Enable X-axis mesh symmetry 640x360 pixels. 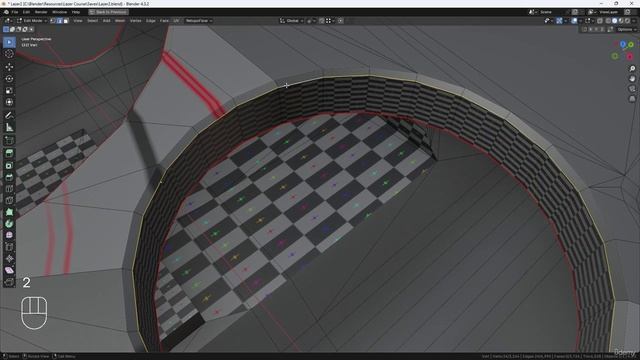pyautogui.click(x=591, y=29)
